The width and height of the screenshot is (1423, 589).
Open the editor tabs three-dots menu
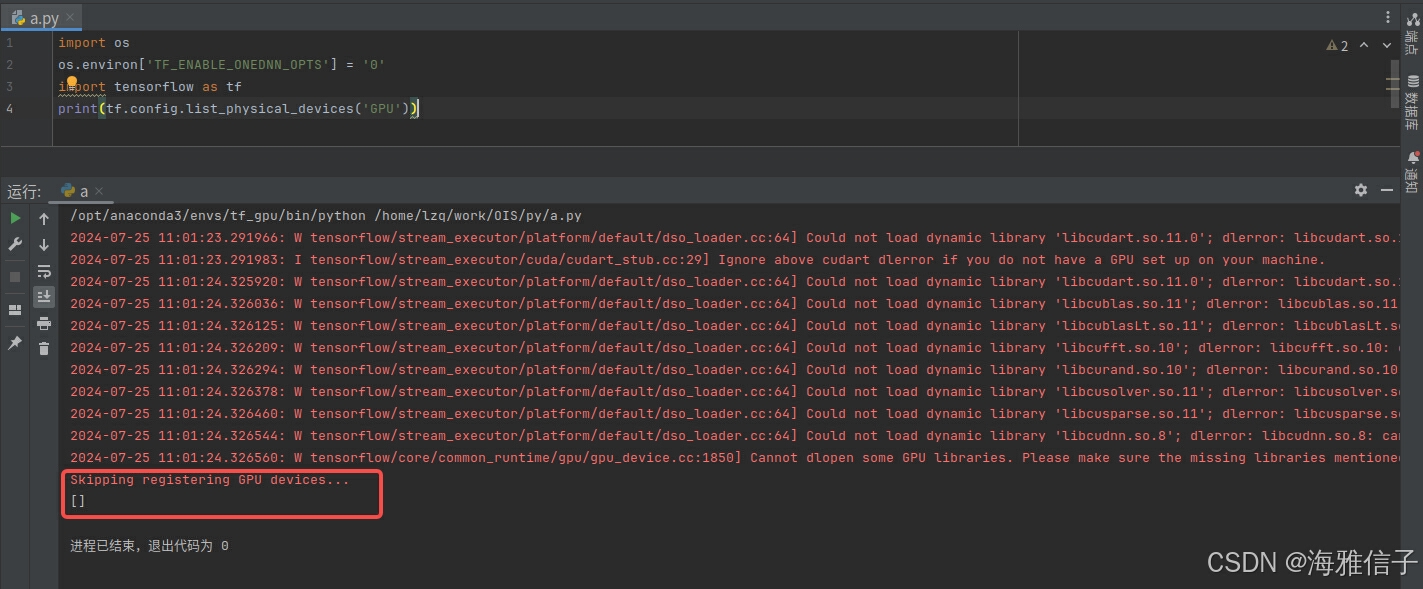[1388, 17]
